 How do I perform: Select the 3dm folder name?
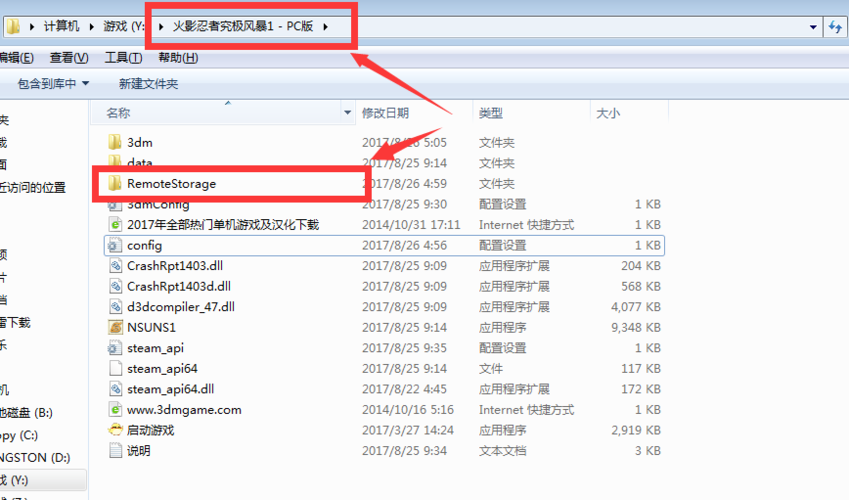point(140,142)
